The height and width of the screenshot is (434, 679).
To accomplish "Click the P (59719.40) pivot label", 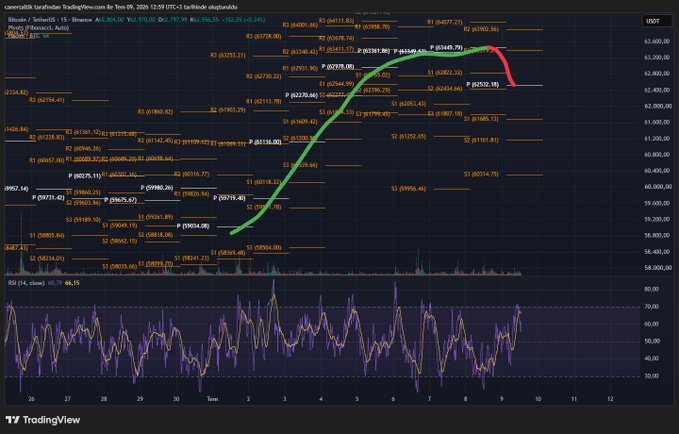I will pos(230,198).
